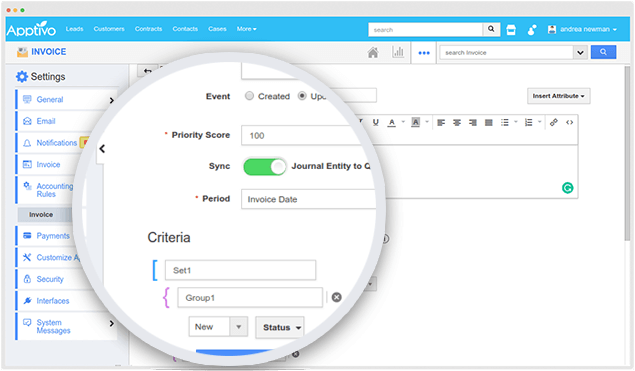Open the Leads menu
The width and height of the screenshot is (635, 371).
[x=75, y=29]
